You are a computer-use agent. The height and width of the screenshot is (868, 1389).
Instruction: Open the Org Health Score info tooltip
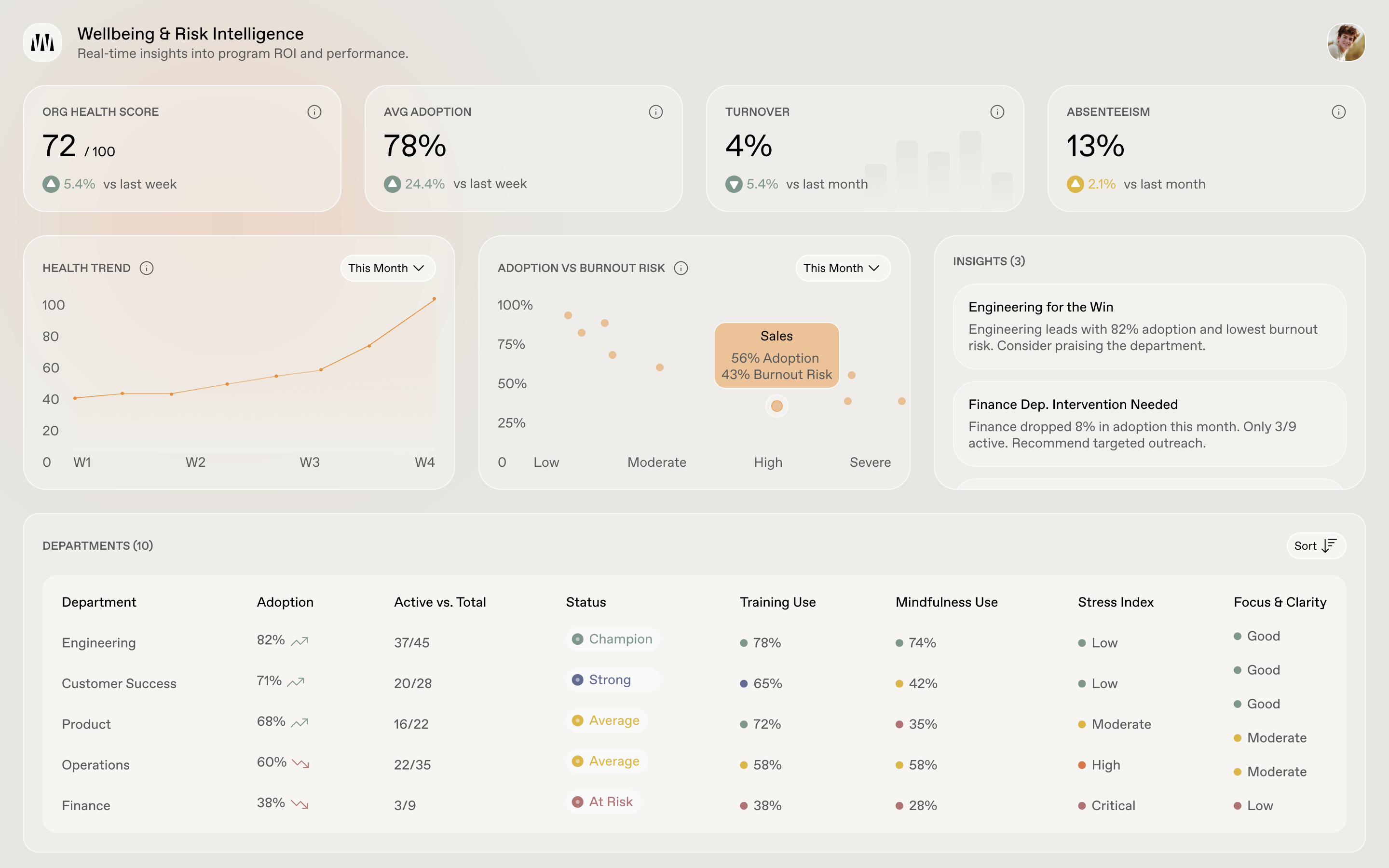tap(314, 111)
